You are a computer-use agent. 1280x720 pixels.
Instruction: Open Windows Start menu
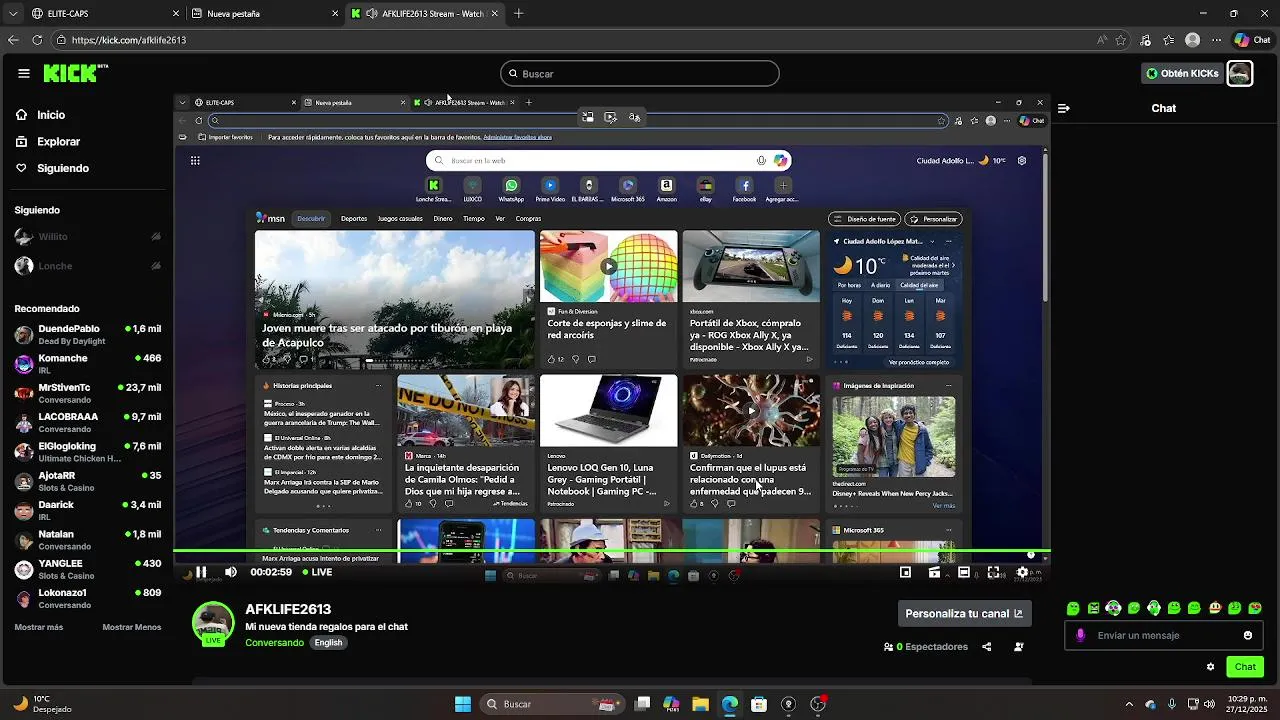[462, 704]
